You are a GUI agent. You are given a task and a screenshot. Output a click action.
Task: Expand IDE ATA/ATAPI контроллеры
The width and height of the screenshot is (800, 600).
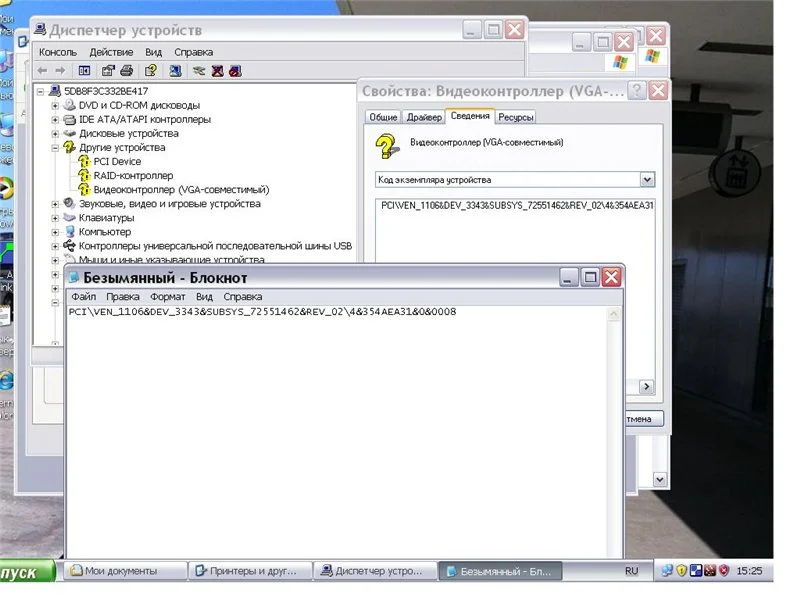click(55, 120)
